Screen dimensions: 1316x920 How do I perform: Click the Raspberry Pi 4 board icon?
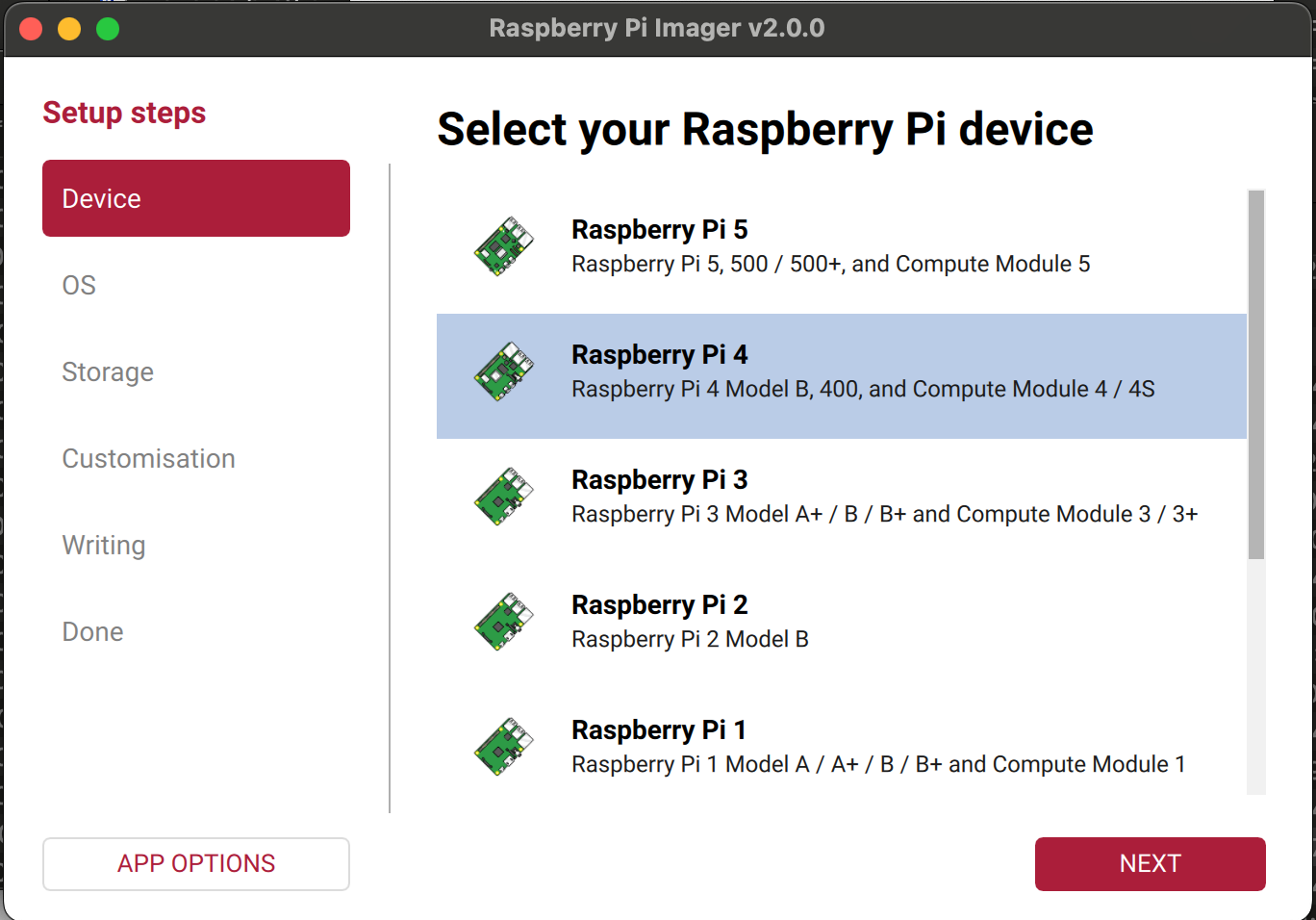(x=503, y=371)
